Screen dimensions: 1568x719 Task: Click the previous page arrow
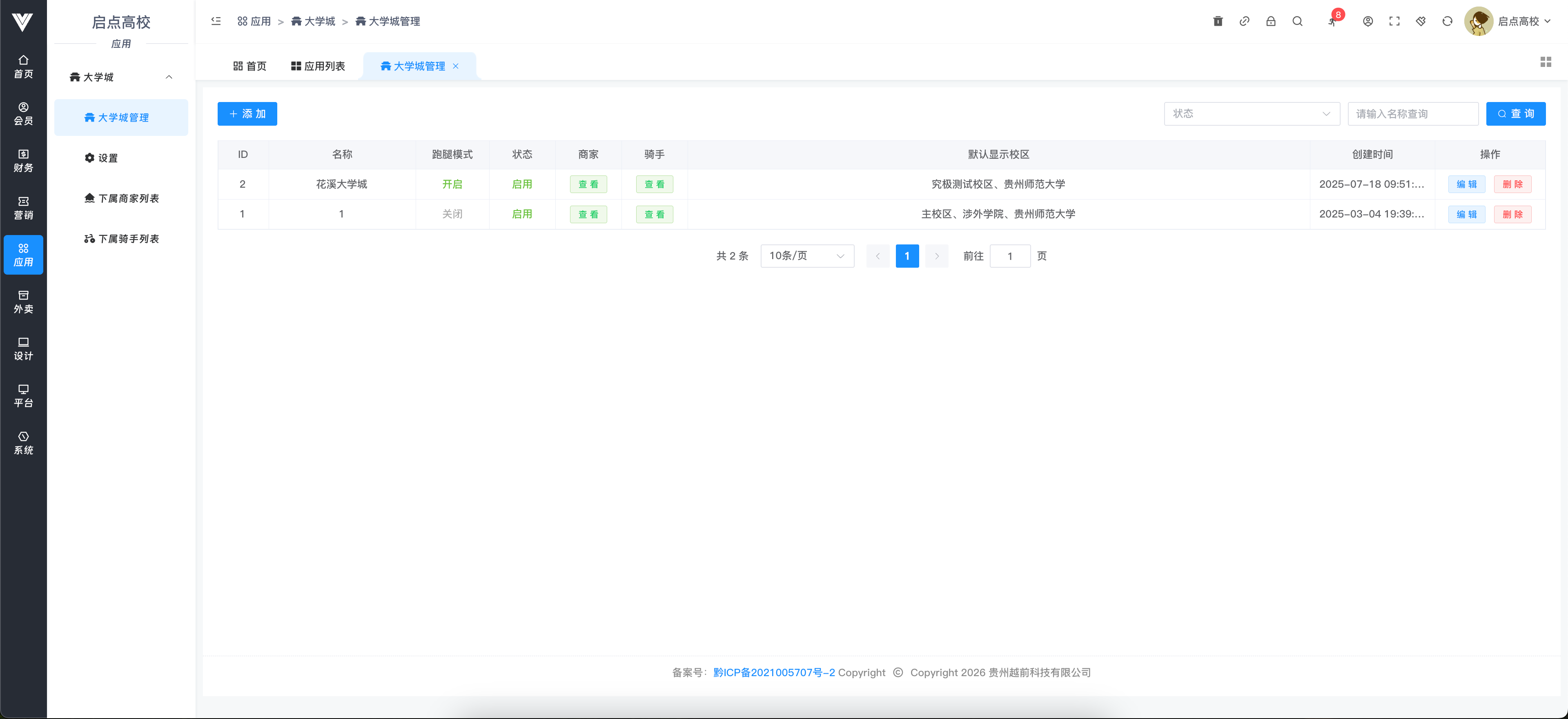878,256
